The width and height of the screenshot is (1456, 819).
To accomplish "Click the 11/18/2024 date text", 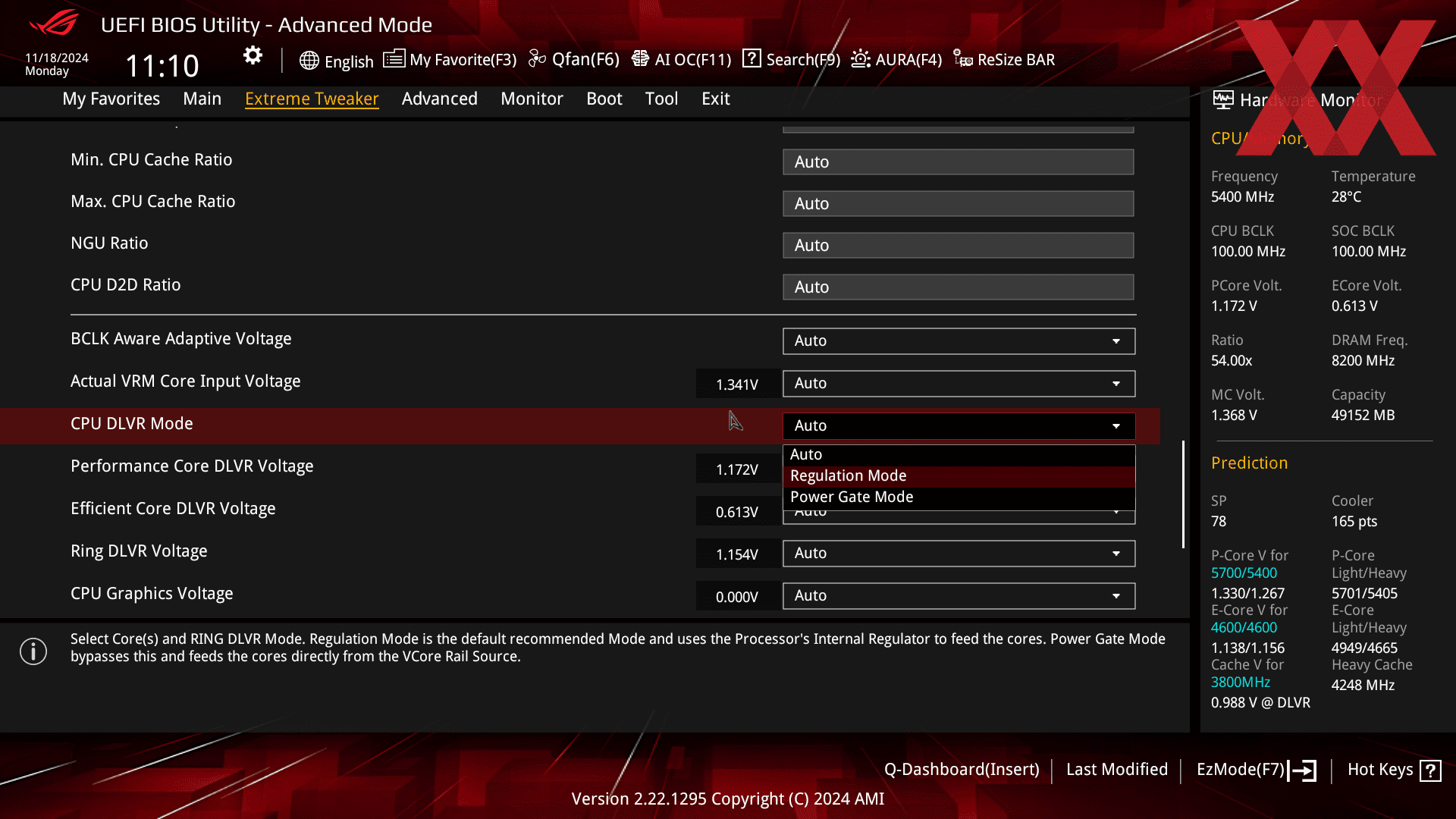I will point(57,58).
